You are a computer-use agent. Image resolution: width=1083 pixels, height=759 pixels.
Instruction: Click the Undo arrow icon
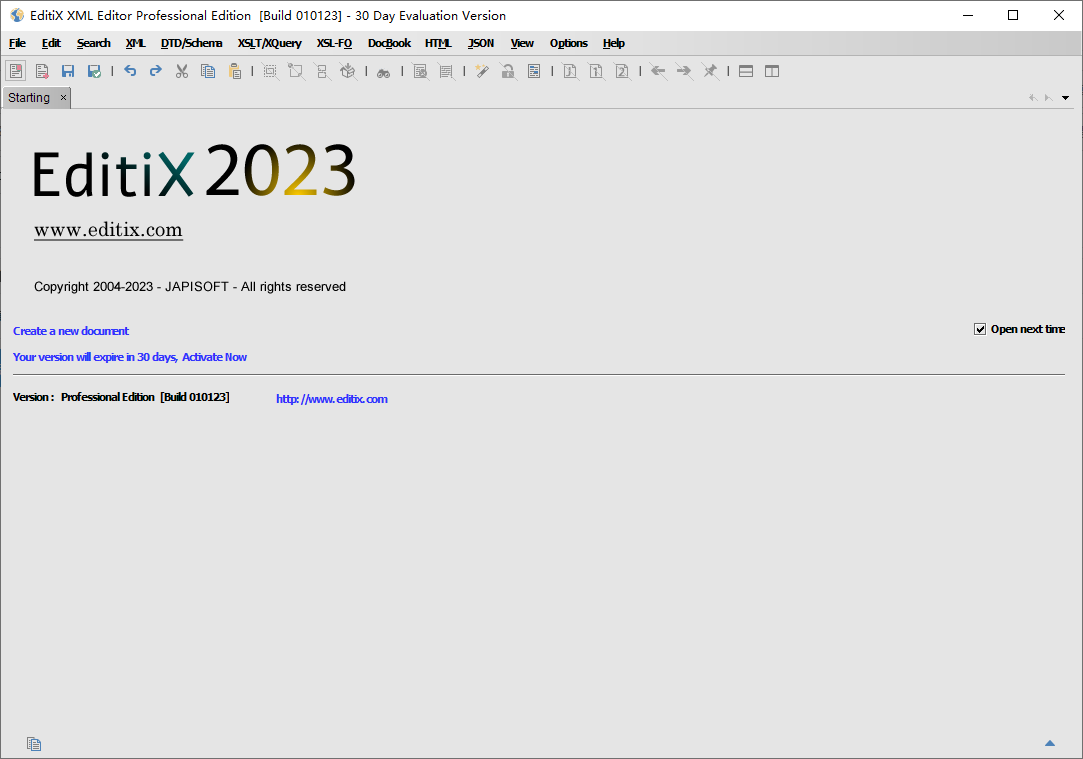click(130, 70)
